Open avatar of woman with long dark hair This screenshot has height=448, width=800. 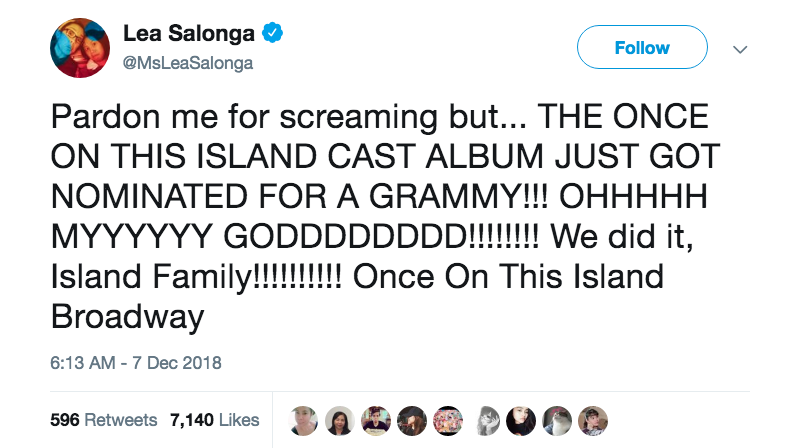339,421
